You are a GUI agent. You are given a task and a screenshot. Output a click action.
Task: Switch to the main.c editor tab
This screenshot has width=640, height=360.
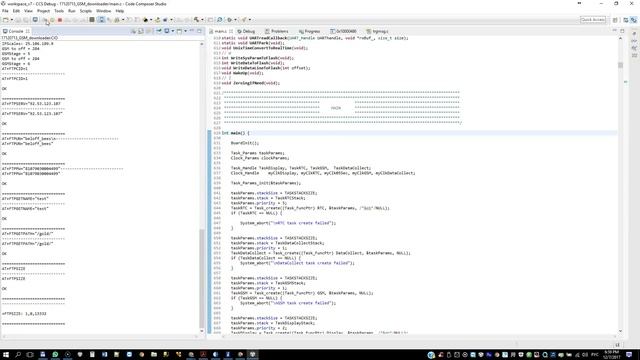click(220, 31)
